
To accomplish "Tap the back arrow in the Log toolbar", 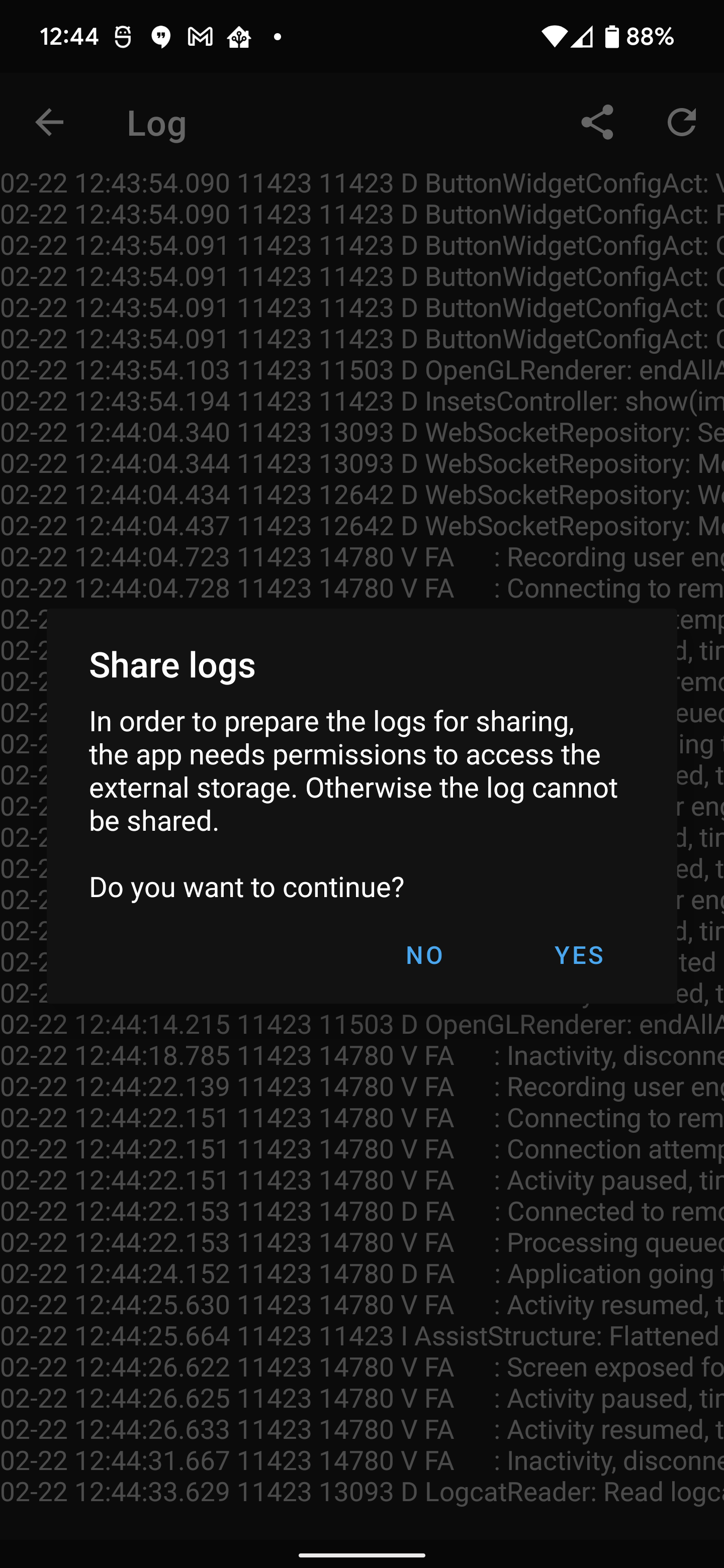I will (x=49, y=122).
